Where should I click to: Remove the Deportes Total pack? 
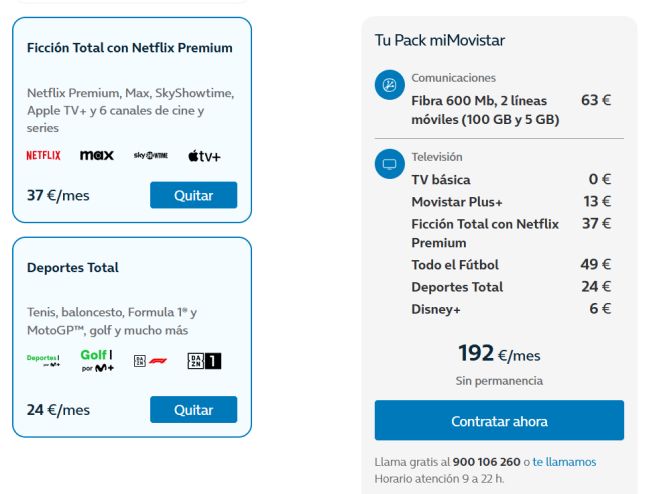193,410
